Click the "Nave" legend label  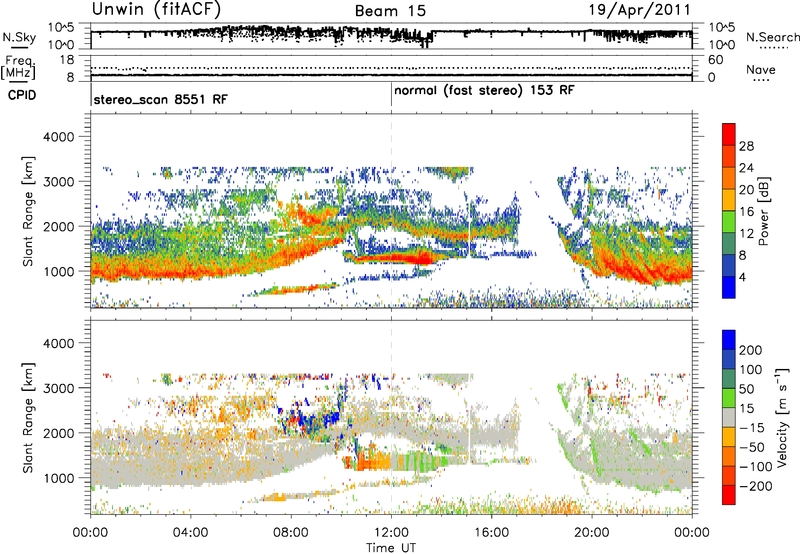point(761,69)
